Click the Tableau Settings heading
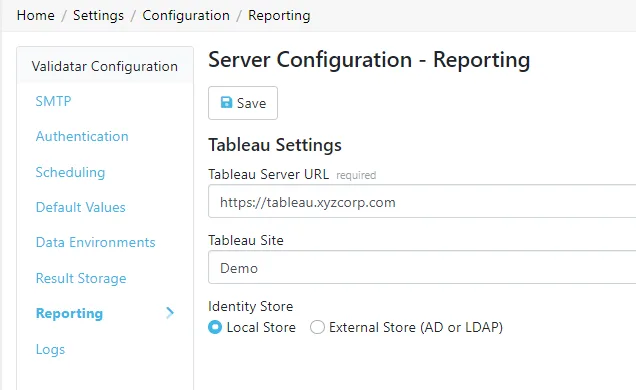 [275, 145]
